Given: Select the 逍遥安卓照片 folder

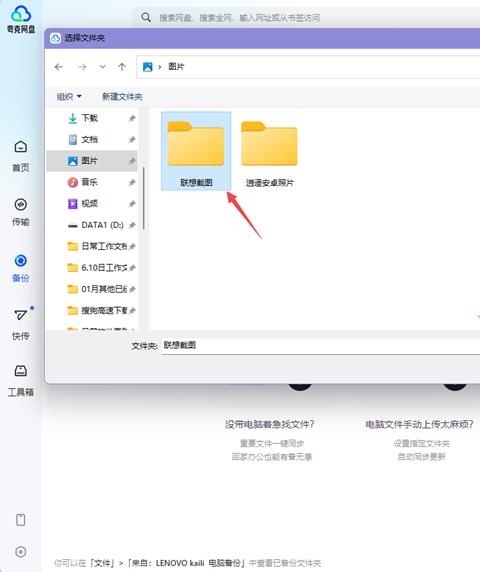Looking at the screenshot, I should 269,153.
